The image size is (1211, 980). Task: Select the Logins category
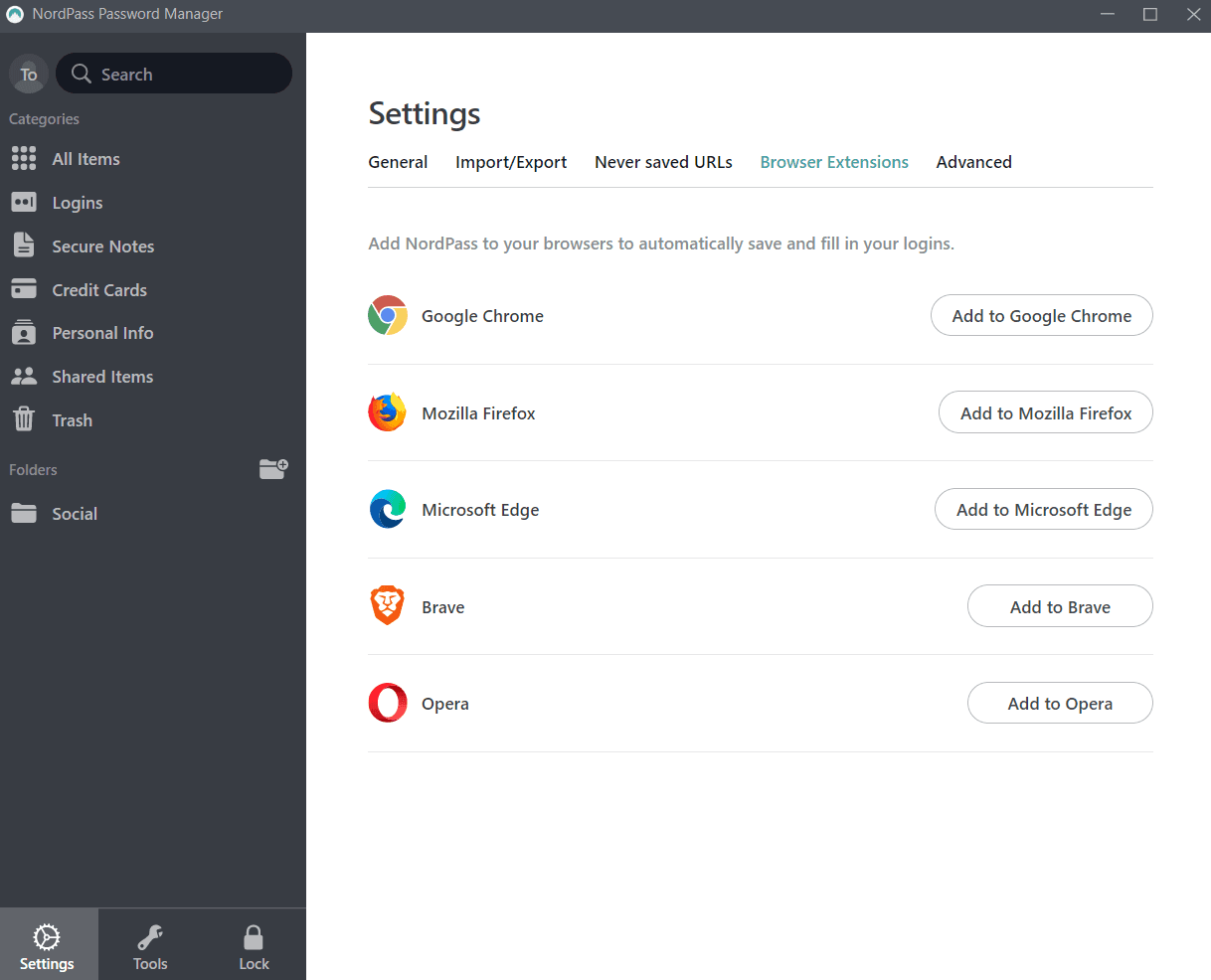77,202
